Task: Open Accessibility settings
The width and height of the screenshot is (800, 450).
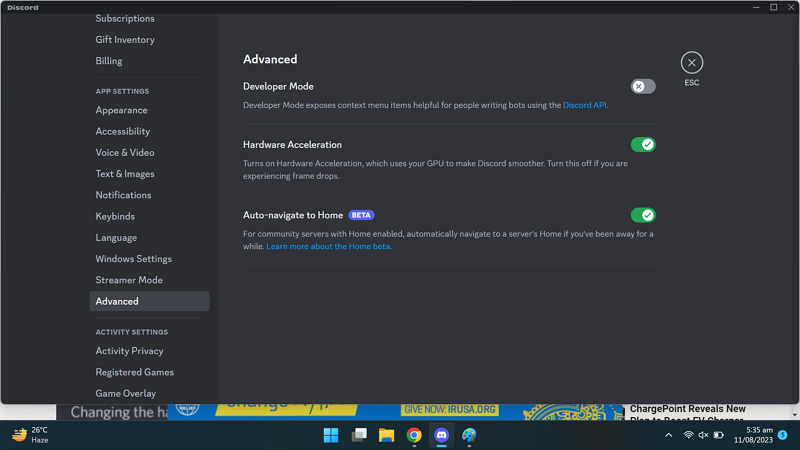Action: pos(122,132)
